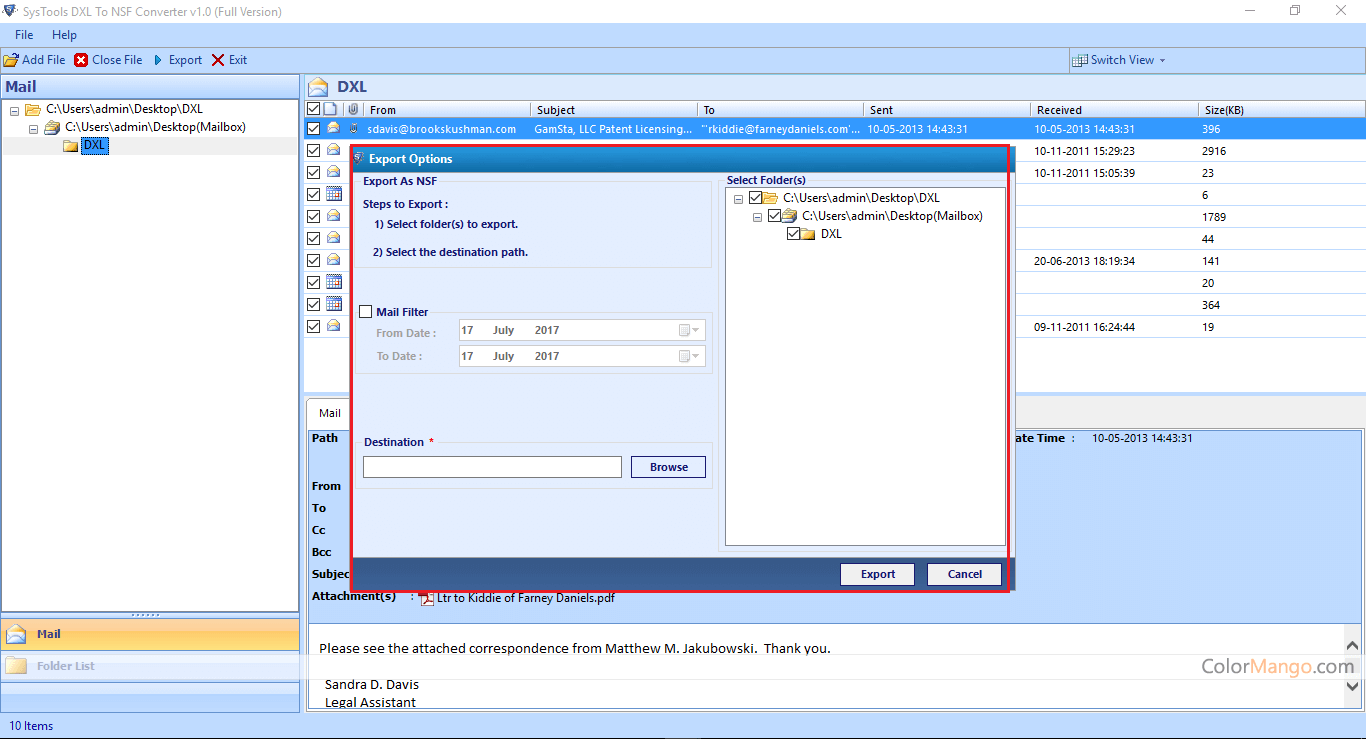Screen dimensions: 1366x739
Task: Click the Mail envelope icon in bottom pane
Action: pyautogui.click(x=16, y=634)
